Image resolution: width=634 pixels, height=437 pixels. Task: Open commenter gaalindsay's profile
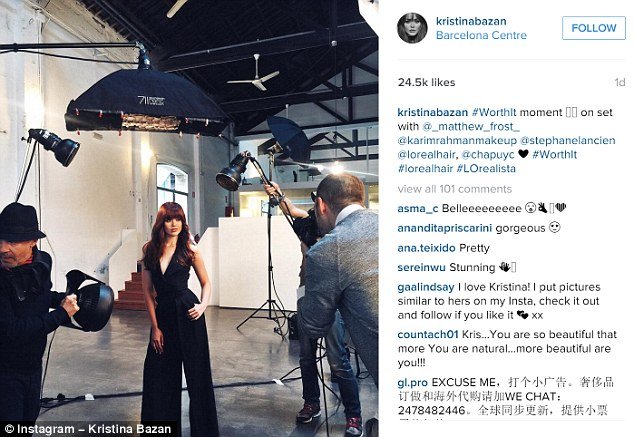426,287
